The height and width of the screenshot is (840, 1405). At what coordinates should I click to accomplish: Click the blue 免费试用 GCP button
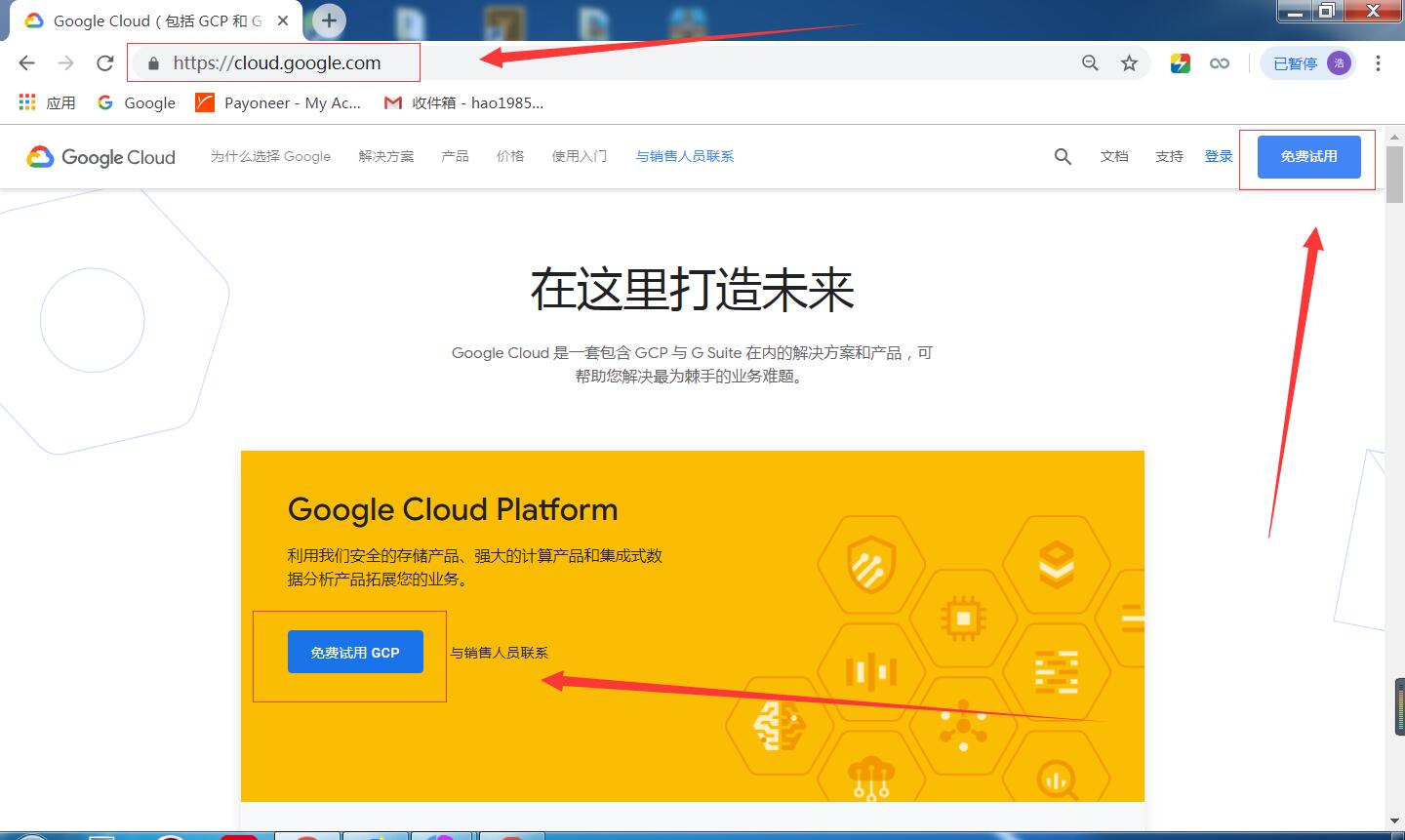(x=355, y=652)
